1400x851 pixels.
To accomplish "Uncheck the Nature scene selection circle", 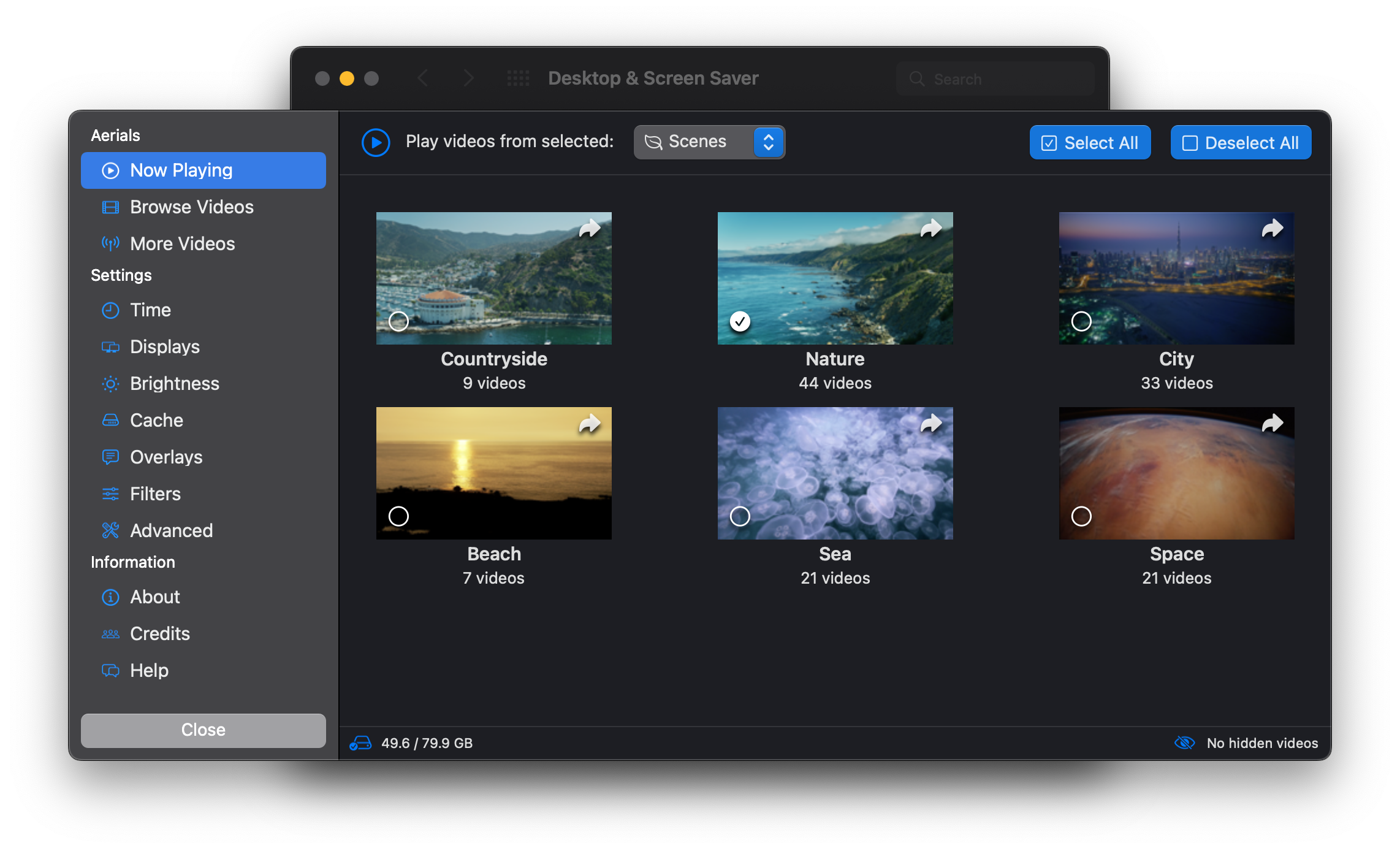I will tap(740, 321).
